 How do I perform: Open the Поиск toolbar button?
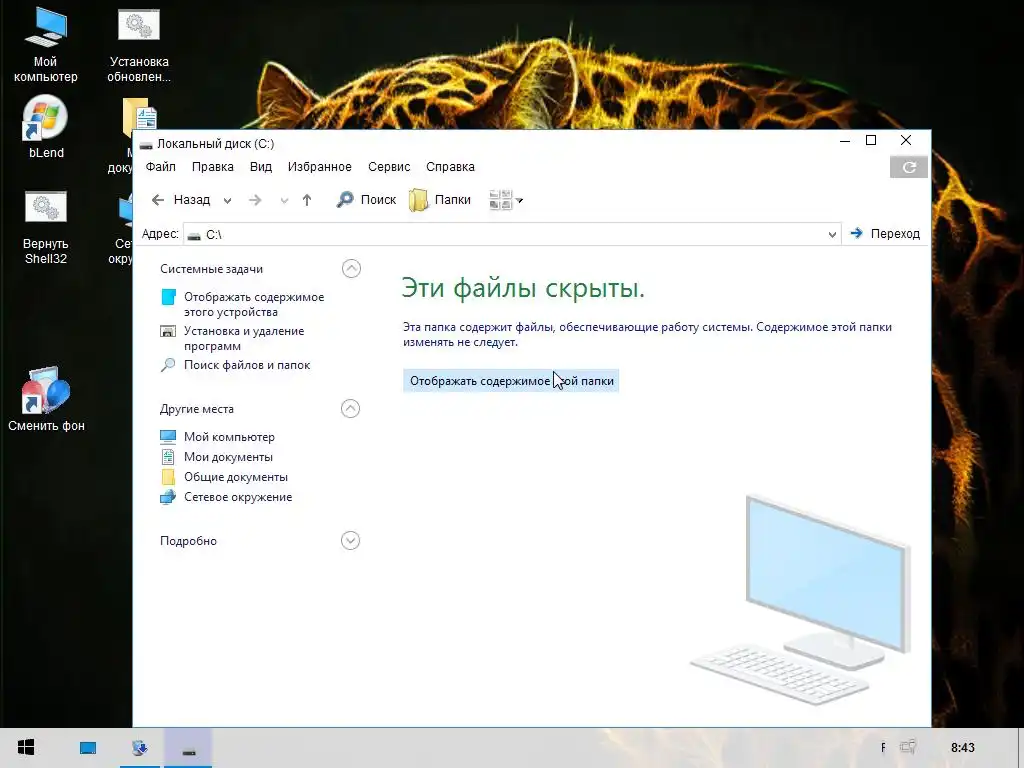[x=366, y=200]
